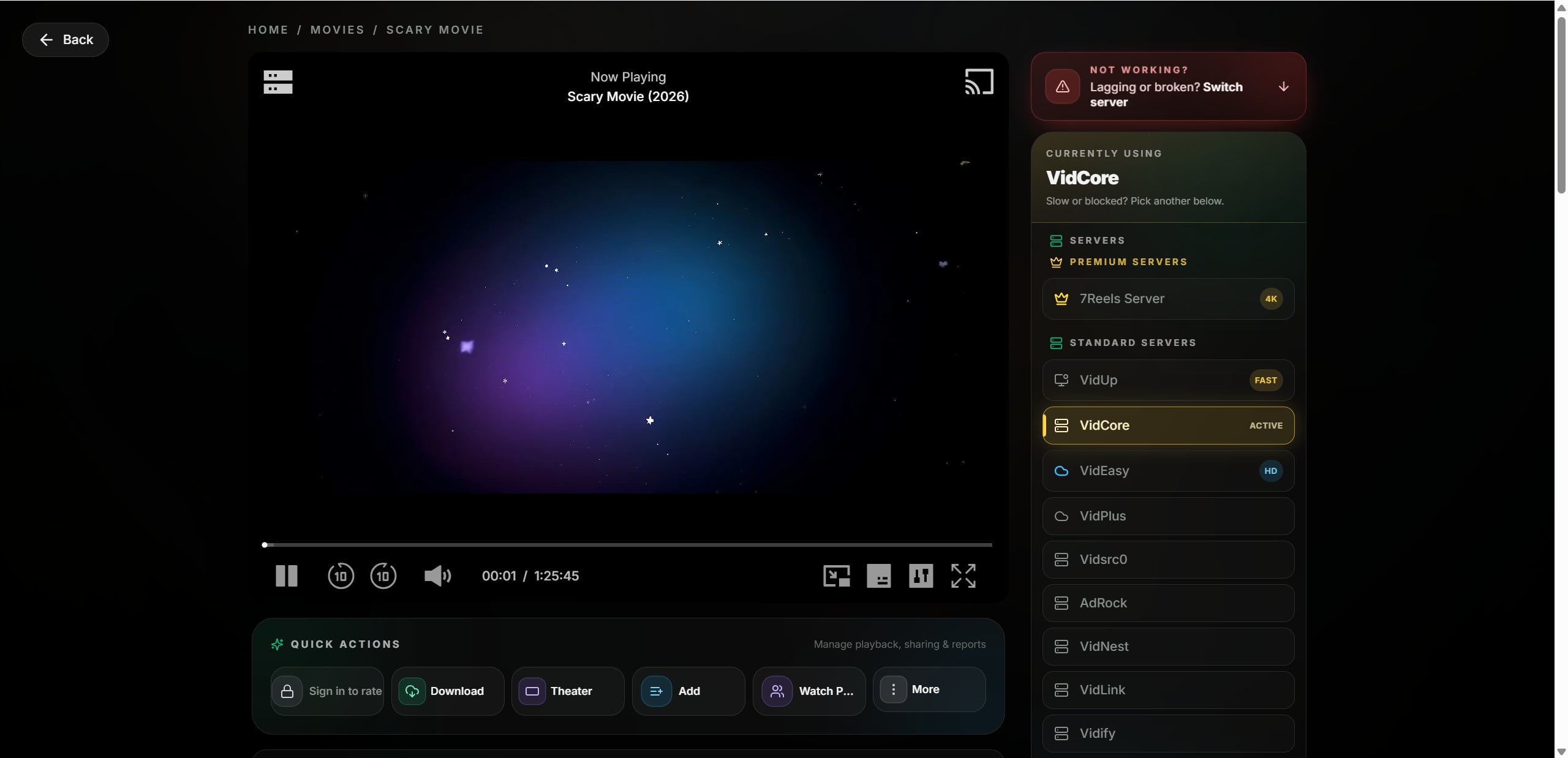This screenshot has height=758, width=1568.
Task: Rewind the video ten seconds
Action: pyautogui.click(x=341, y=576)
